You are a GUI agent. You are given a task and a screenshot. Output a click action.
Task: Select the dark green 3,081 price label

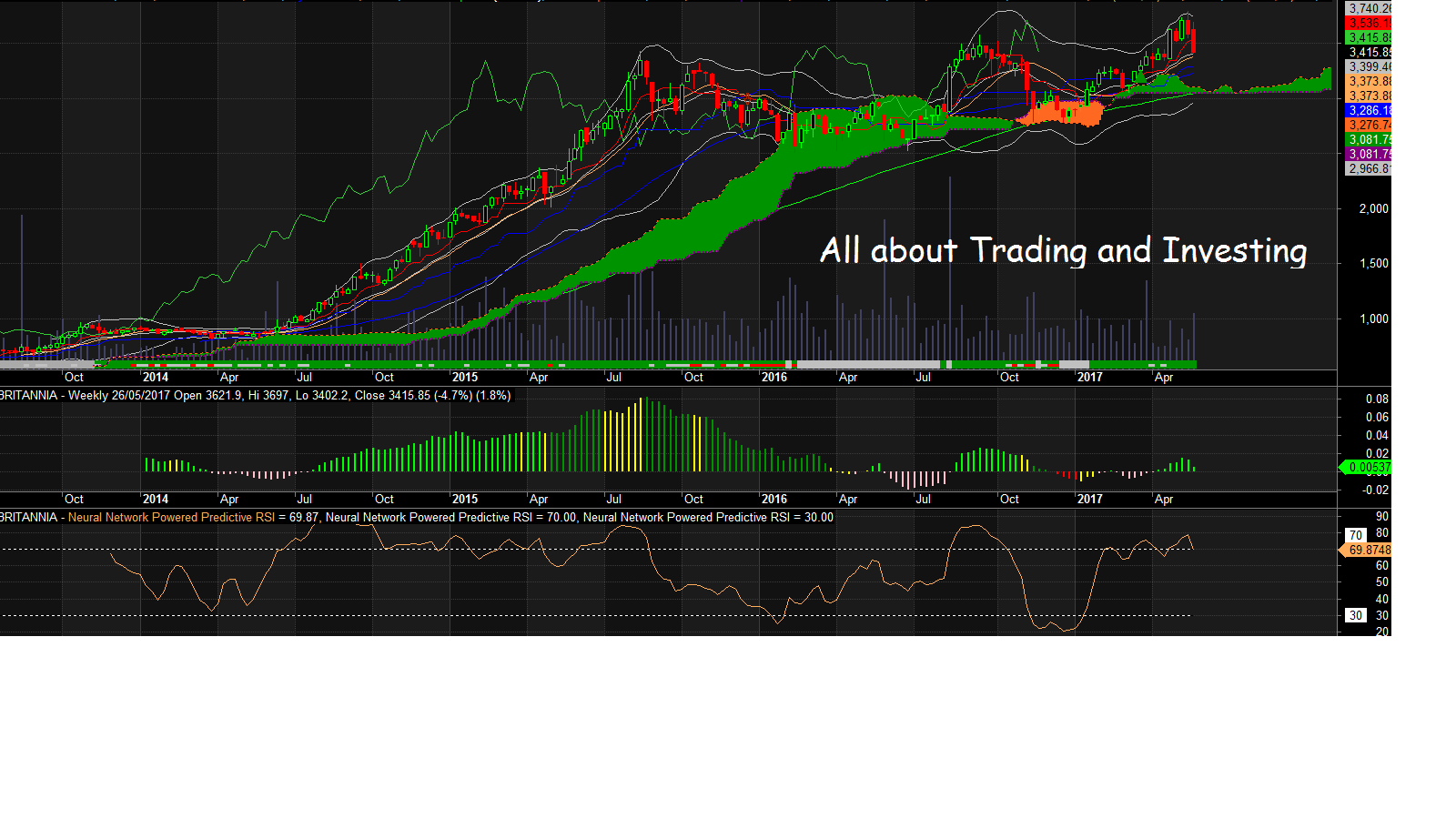[1369, 140]
